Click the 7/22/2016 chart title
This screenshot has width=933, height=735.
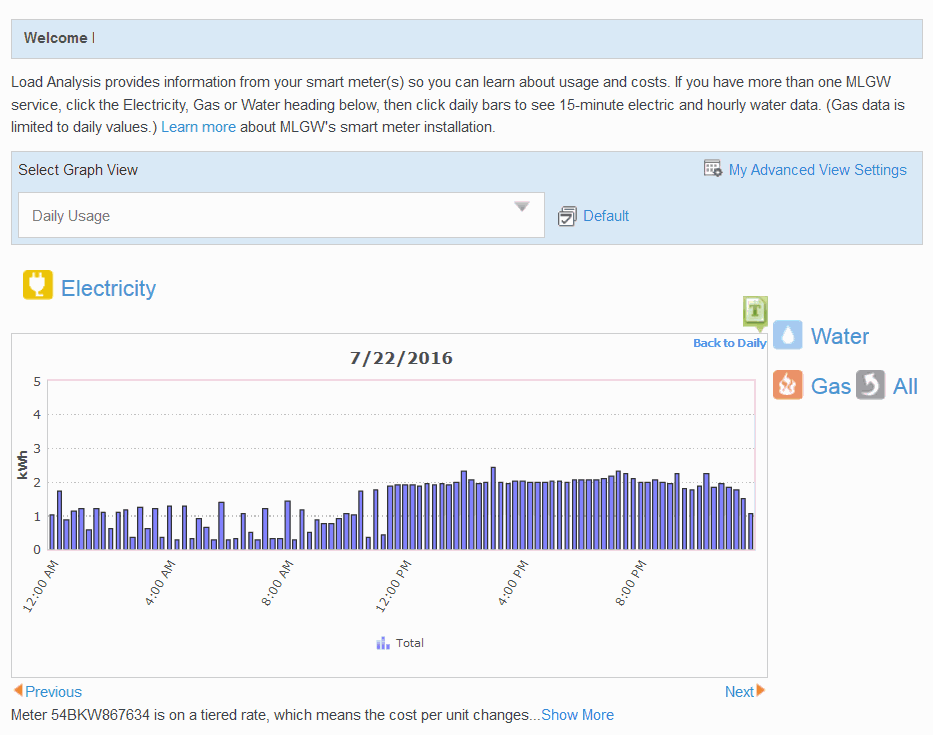tap(401, 358)
